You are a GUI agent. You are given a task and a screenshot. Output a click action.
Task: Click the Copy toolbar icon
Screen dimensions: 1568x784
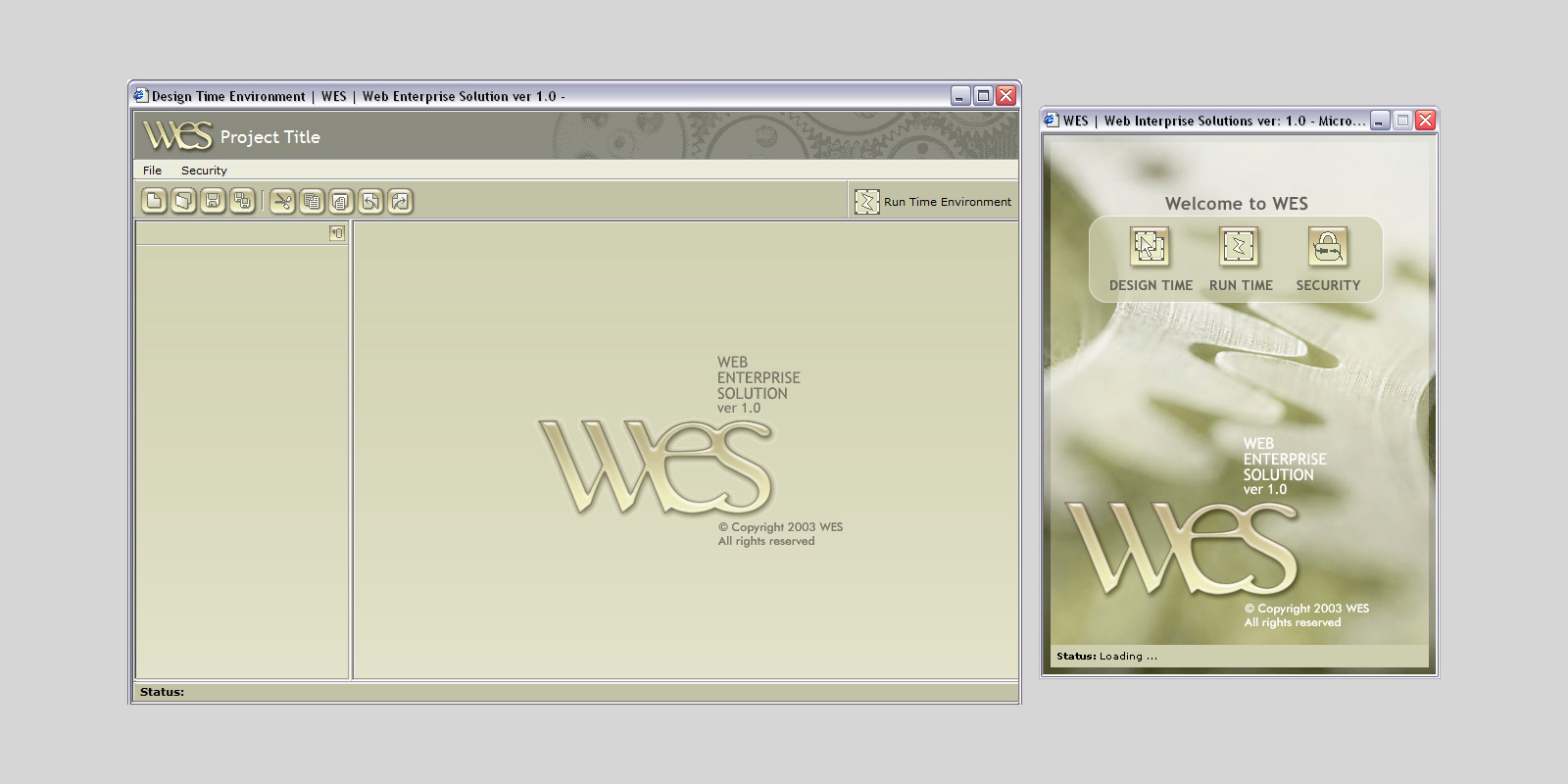coord(312,202)
